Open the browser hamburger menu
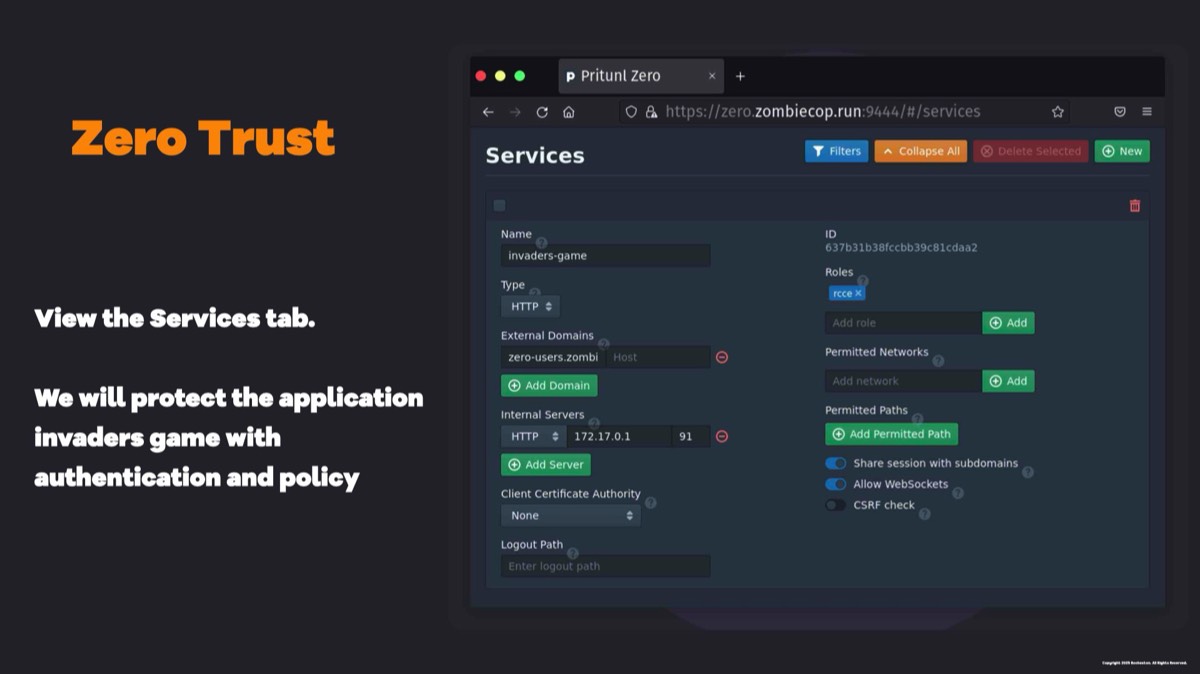Viewport: 1200px width, 674px height. point(1147,112)
